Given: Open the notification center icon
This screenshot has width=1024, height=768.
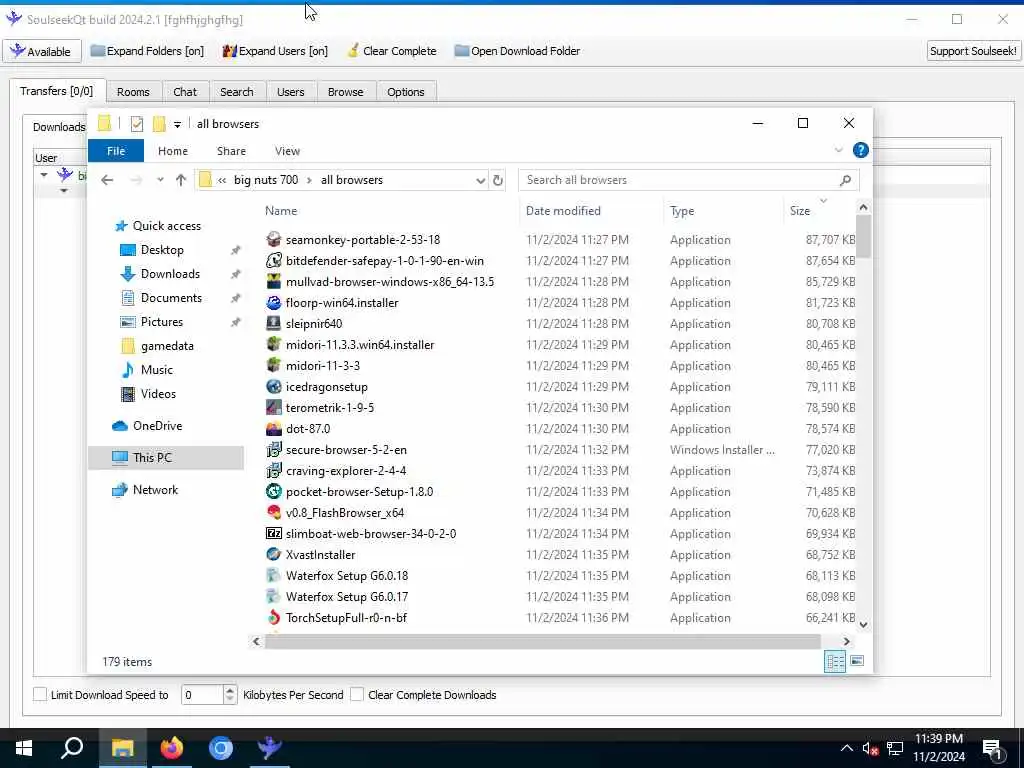Looking at the screenshot, I should tap(991, 748).
